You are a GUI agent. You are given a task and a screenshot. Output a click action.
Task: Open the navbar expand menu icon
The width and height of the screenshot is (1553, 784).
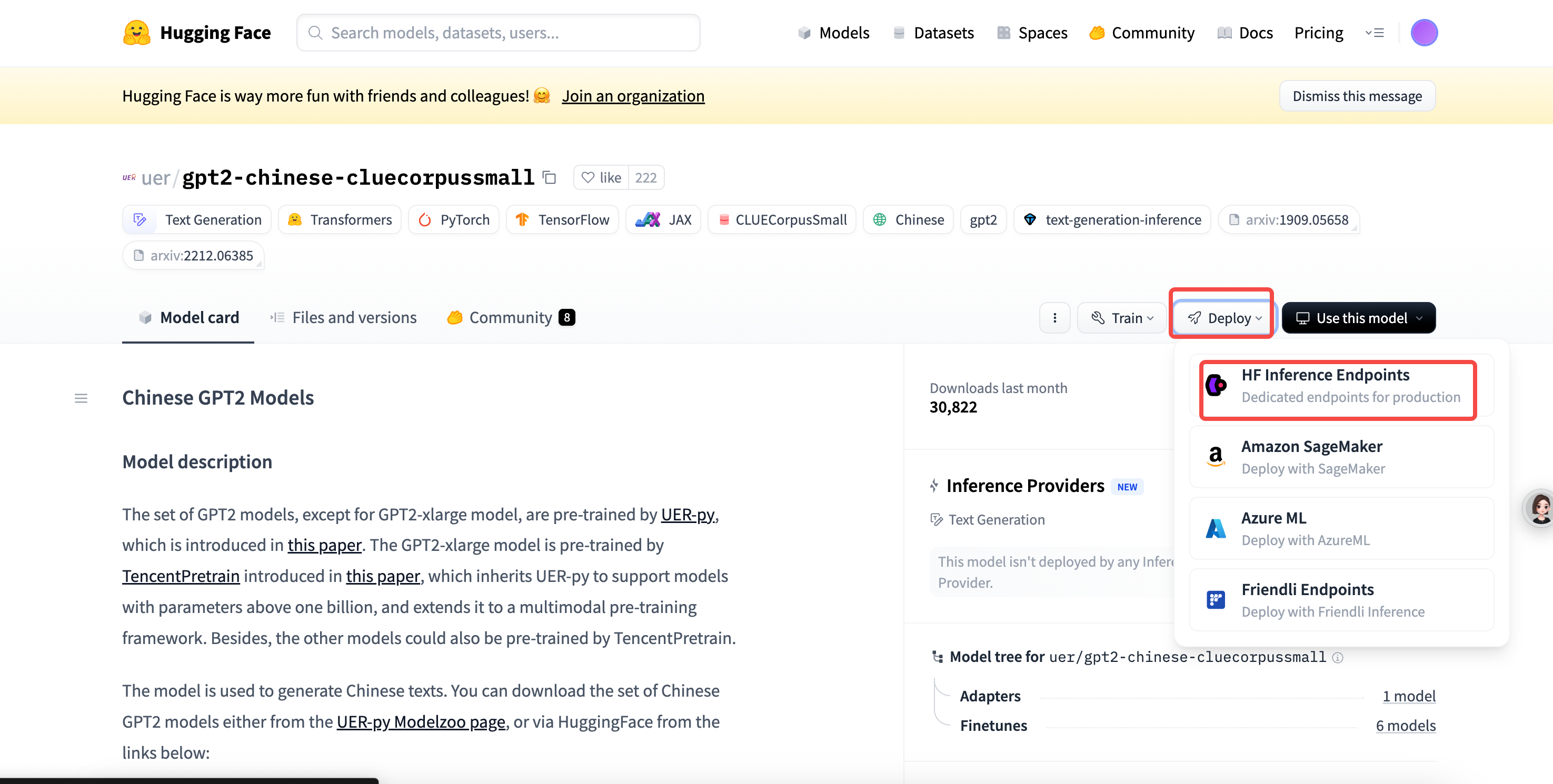point(1375,33)
